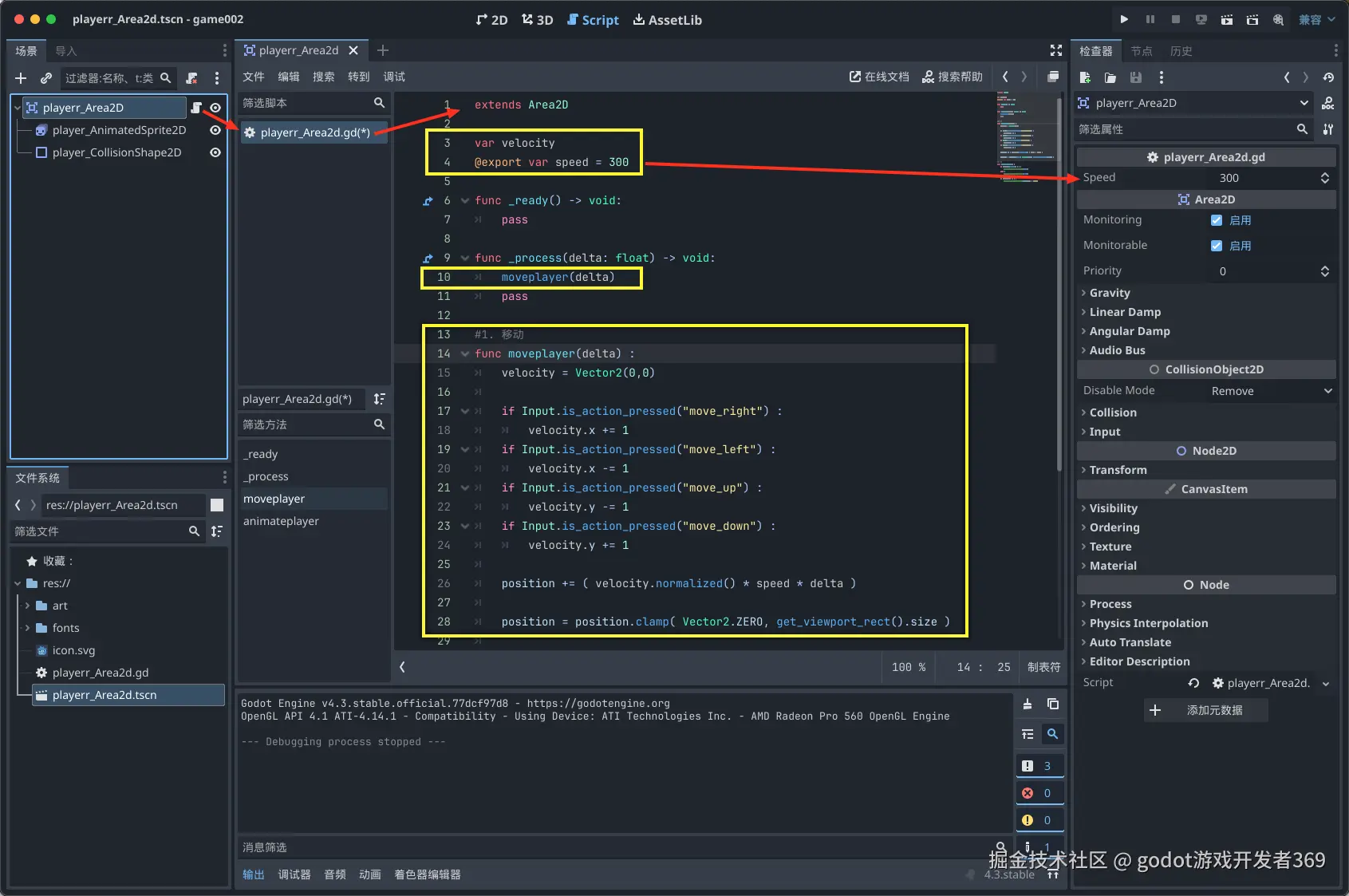Run the current scene

tap(1226, 20)
